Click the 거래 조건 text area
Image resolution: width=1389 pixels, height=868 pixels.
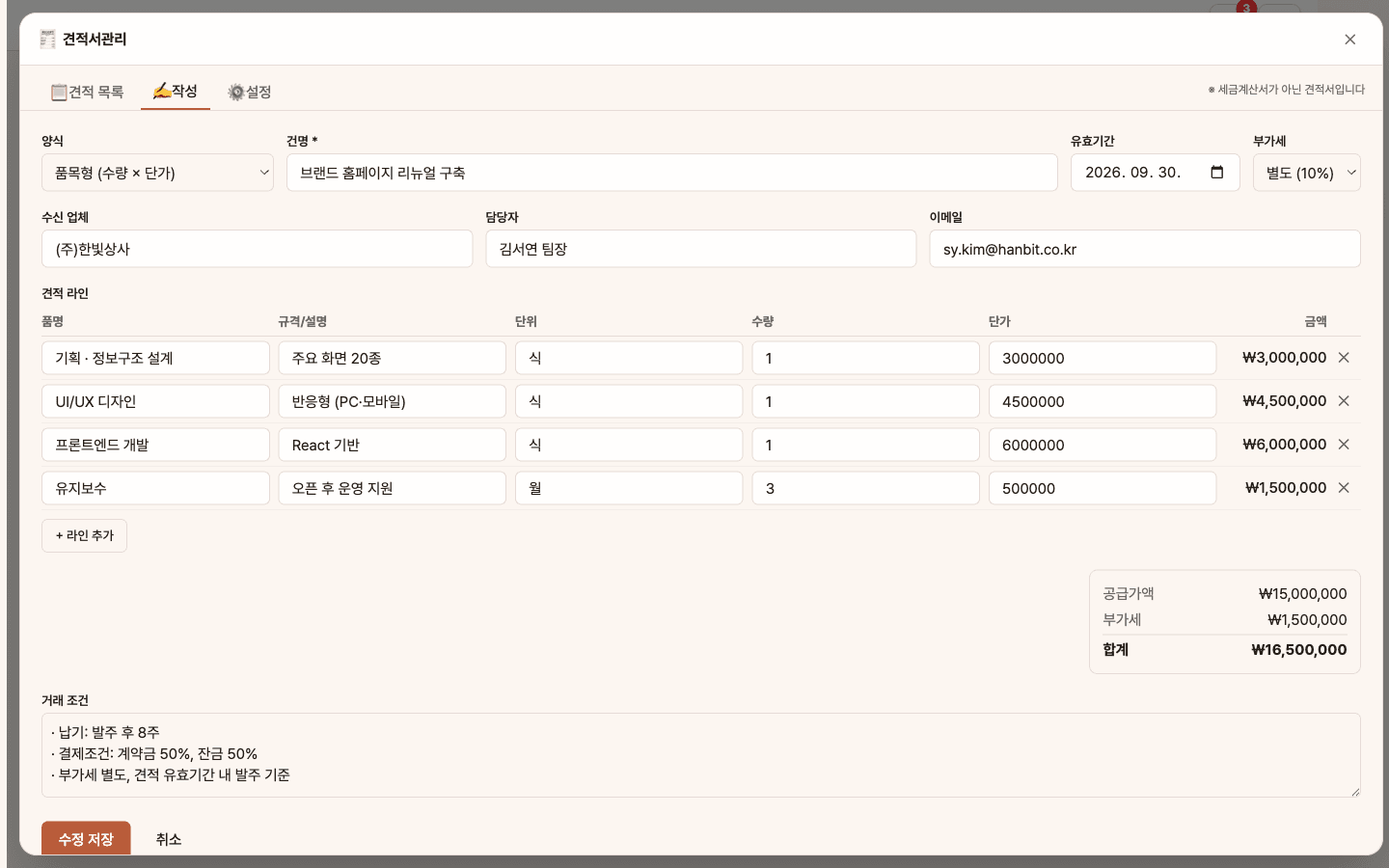701,755
